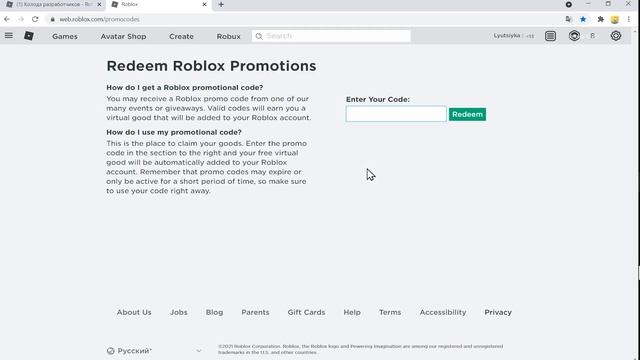640x360 pixels.
Task: Click the translate page icon
Action: (569, 19)
